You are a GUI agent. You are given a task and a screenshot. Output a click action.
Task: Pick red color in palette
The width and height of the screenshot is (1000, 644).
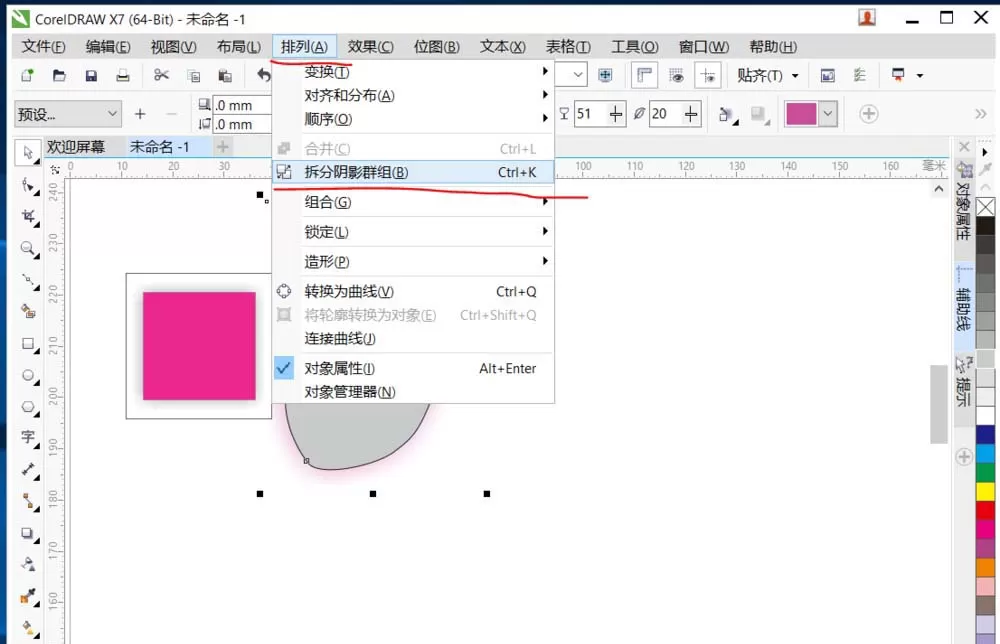pos(985,510)
